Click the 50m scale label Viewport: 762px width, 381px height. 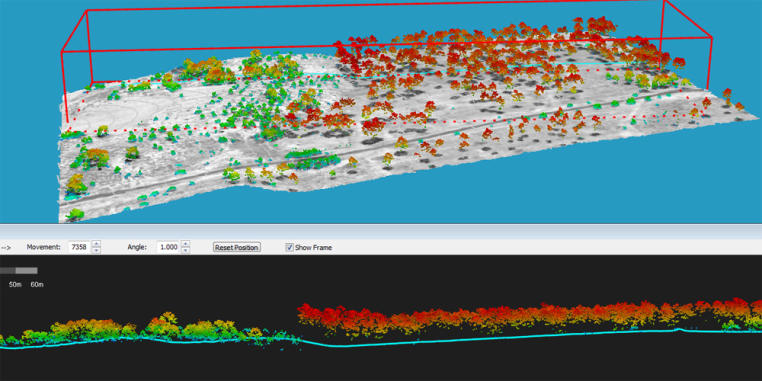(x=15, y=284)
